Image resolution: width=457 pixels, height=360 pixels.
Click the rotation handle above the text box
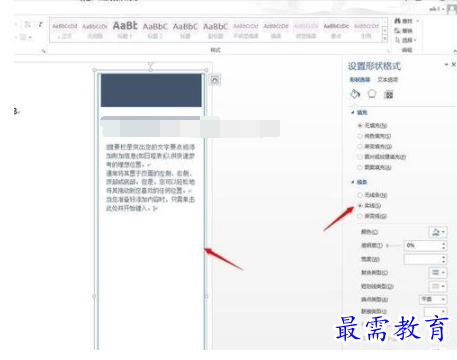[150, 64]
